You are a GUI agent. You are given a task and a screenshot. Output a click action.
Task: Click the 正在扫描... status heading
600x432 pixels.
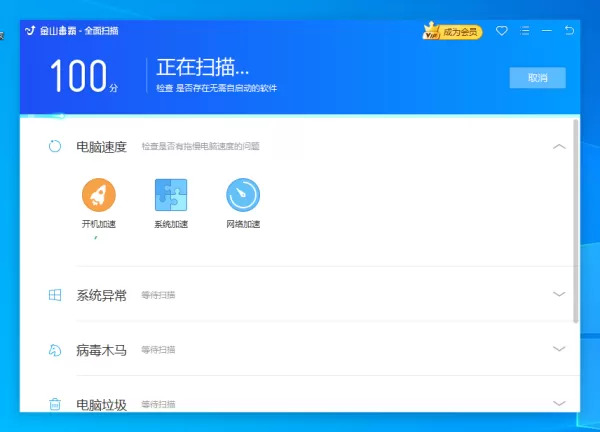(x=203, y=67)
